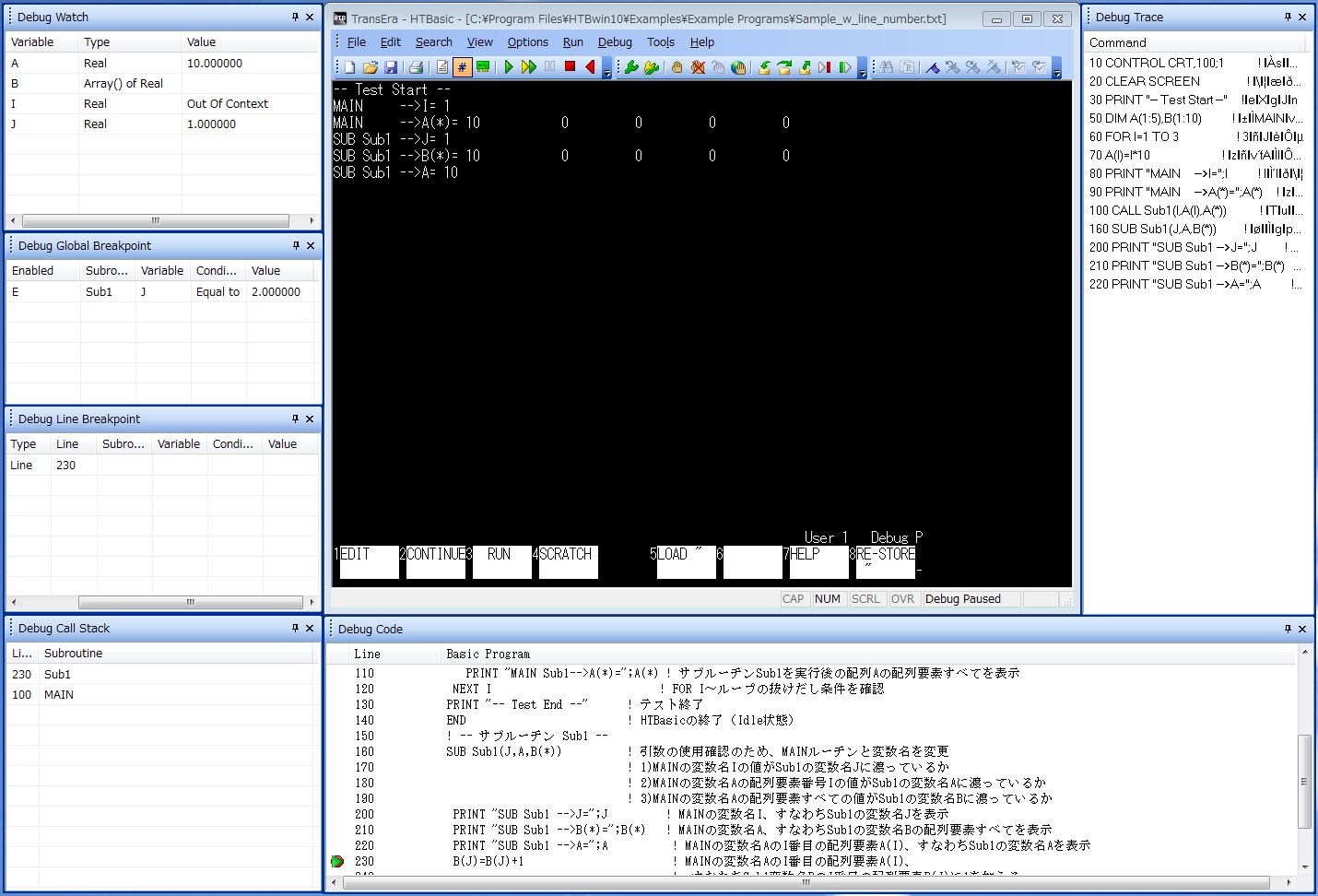Open the Run menu
The height and width of the screenshot is (896, 1318).
pos(573,41)
